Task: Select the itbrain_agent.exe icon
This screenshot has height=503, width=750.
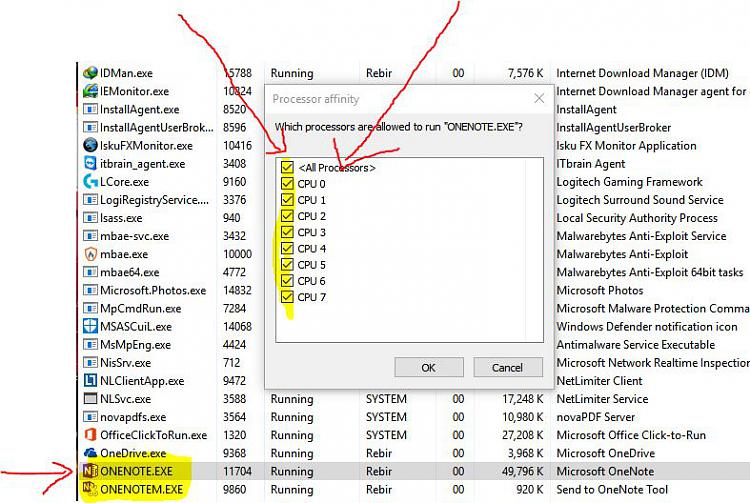Action: [90, 163]
